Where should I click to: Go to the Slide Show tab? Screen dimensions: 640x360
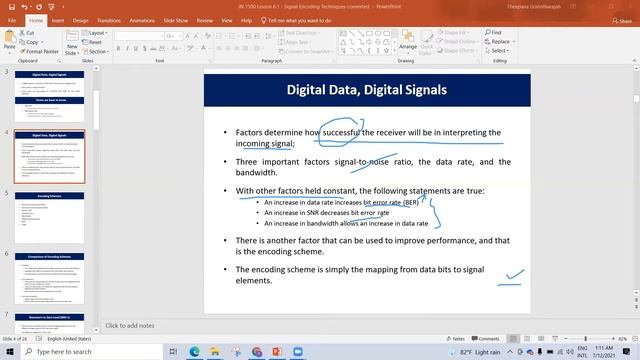pos(176,20)
